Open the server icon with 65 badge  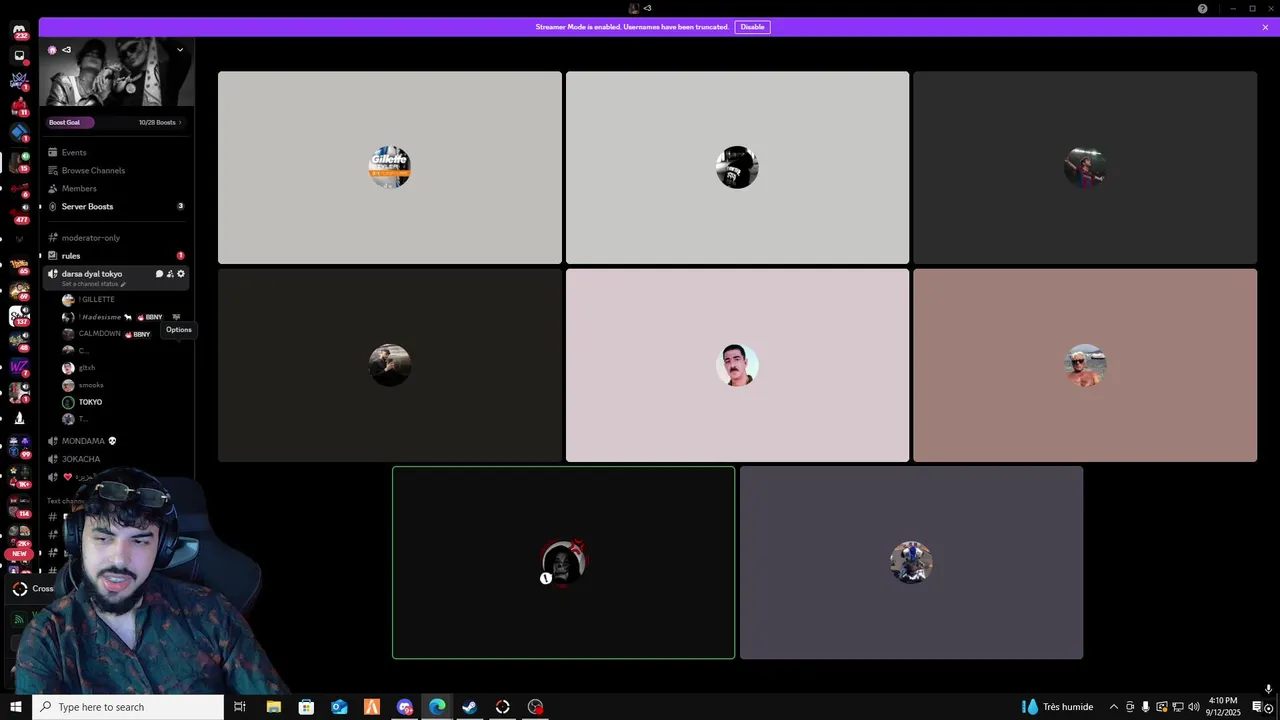pyautogui.click(x=19, y=264)
